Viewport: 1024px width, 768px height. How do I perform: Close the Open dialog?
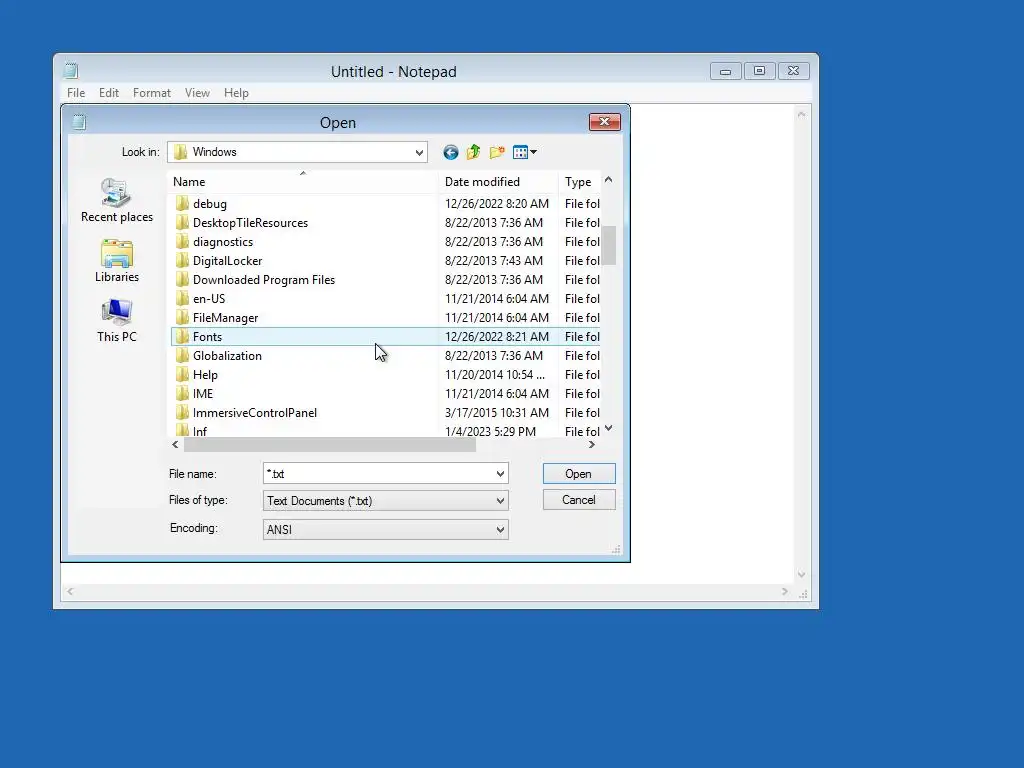605,121
